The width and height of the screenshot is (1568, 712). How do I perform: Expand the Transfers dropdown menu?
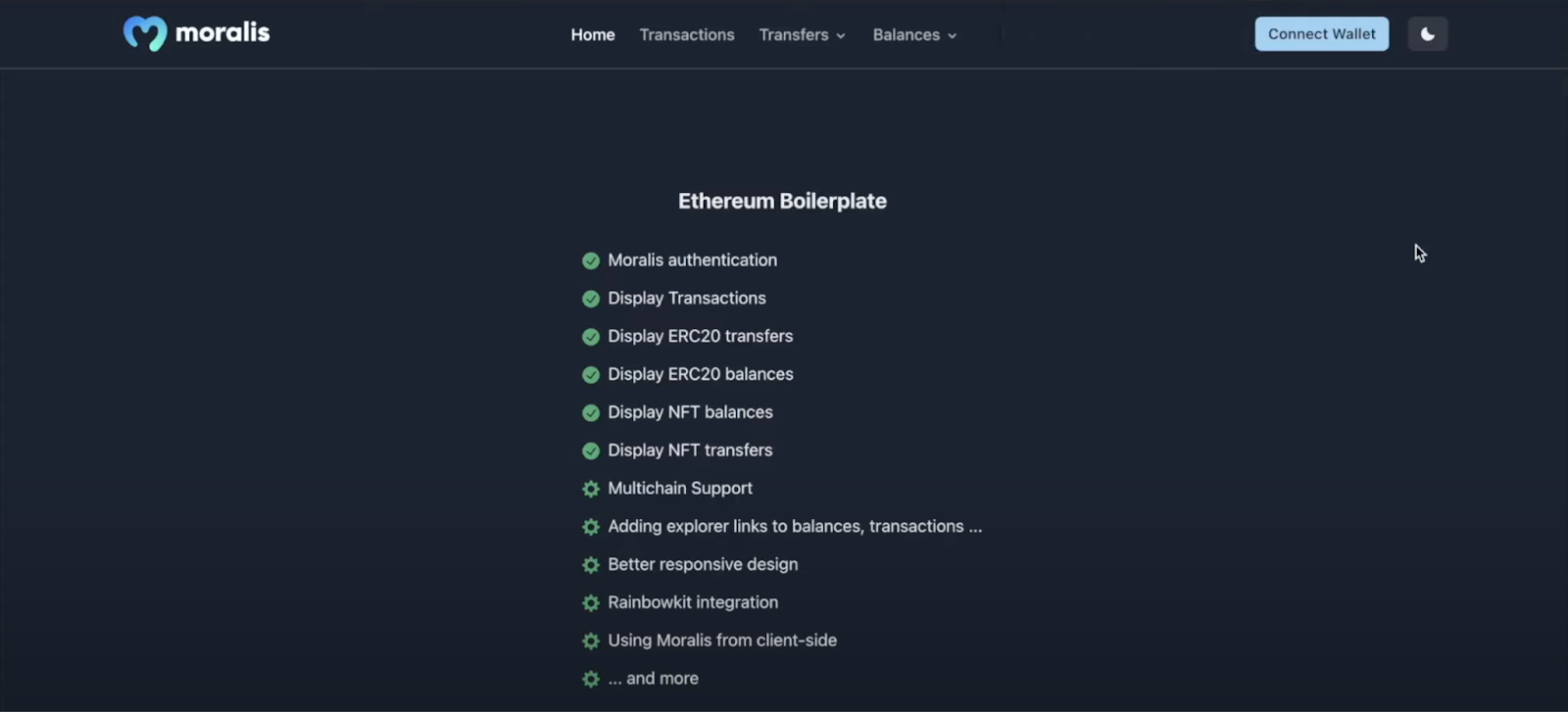(x=802, y=35)
